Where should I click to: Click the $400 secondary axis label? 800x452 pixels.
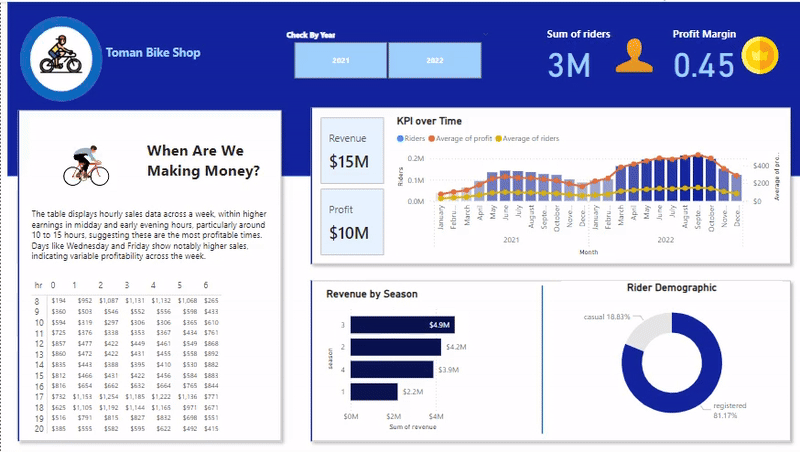point(761,166)
